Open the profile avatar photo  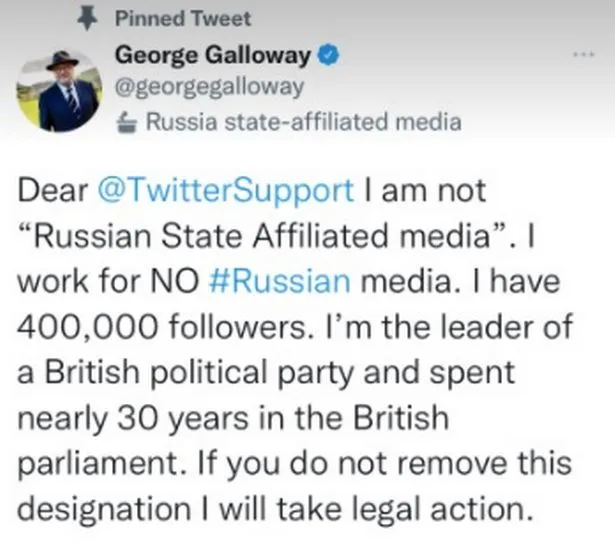tap(58, 92)
